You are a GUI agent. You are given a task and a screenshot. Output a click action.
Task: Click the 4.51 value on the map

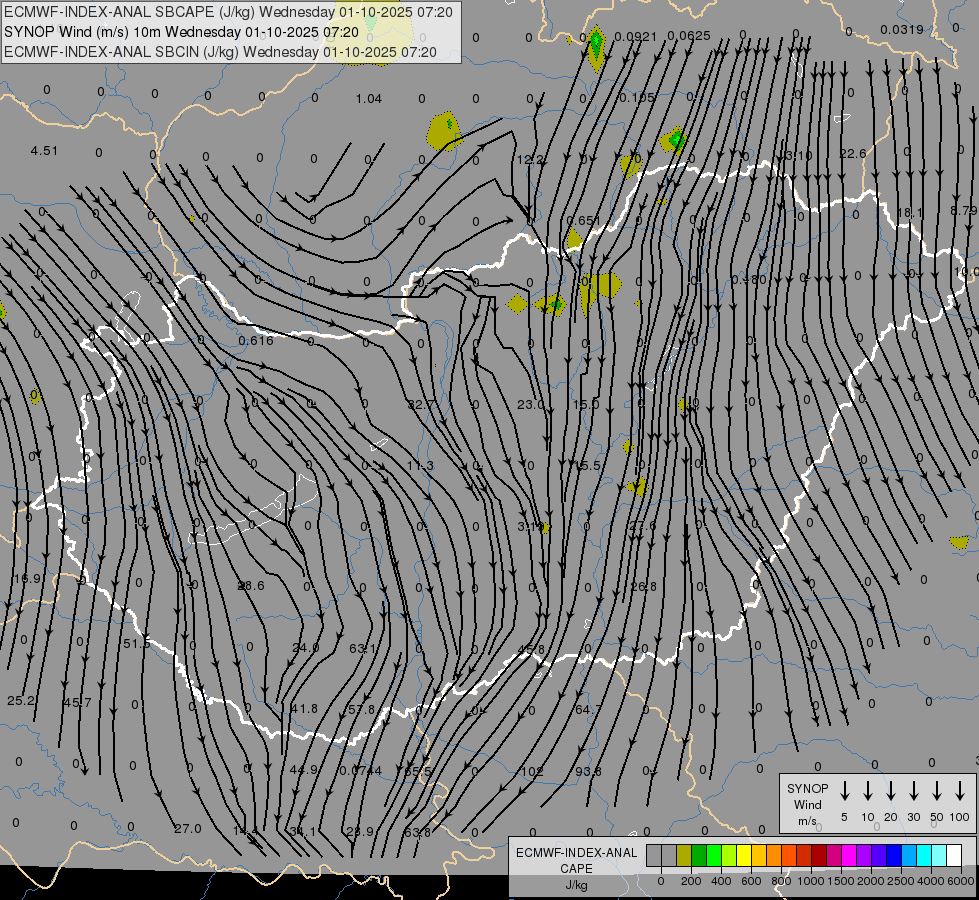coord(44,151)
